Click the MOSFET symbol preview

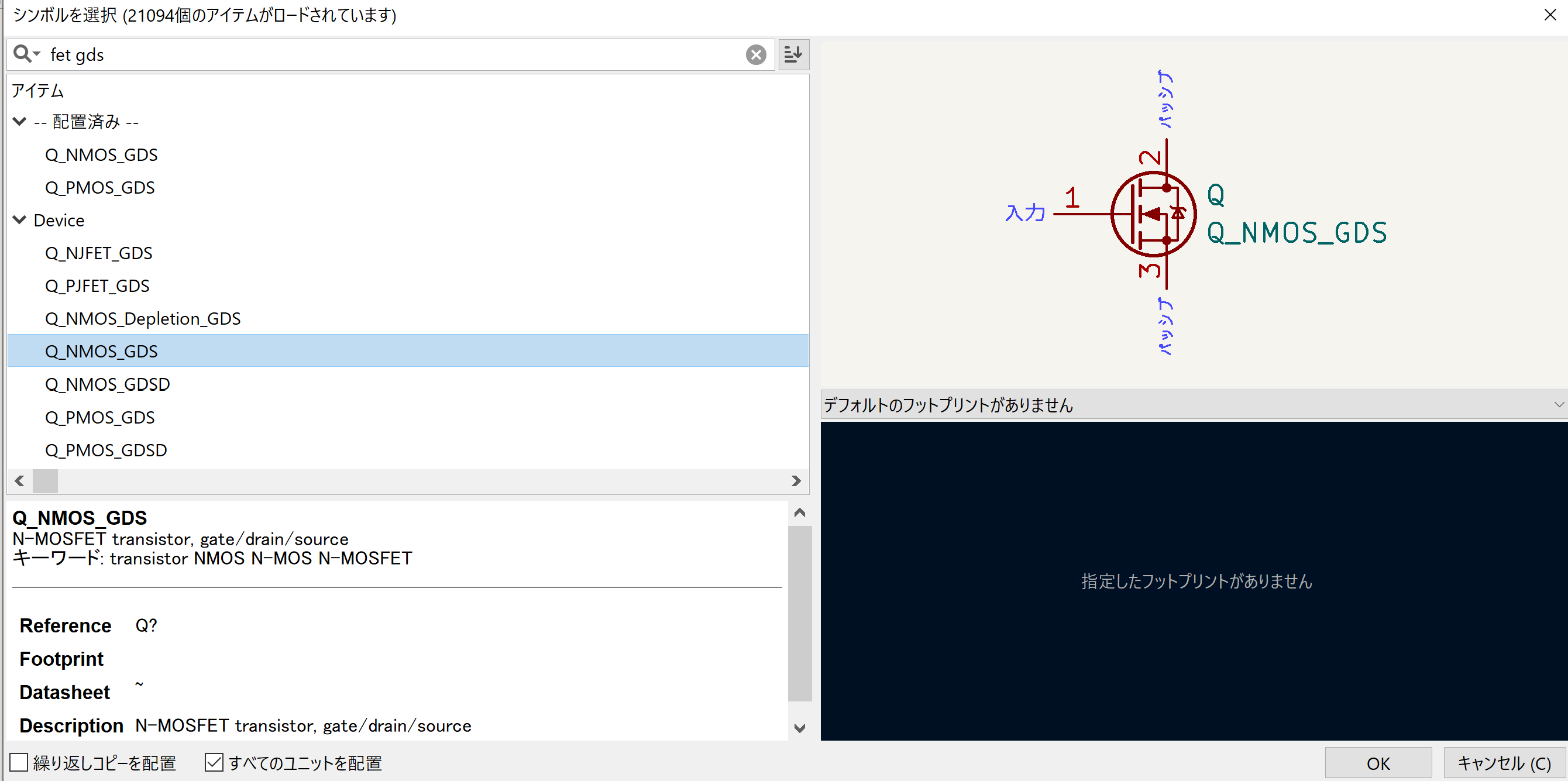point(1153,214)
